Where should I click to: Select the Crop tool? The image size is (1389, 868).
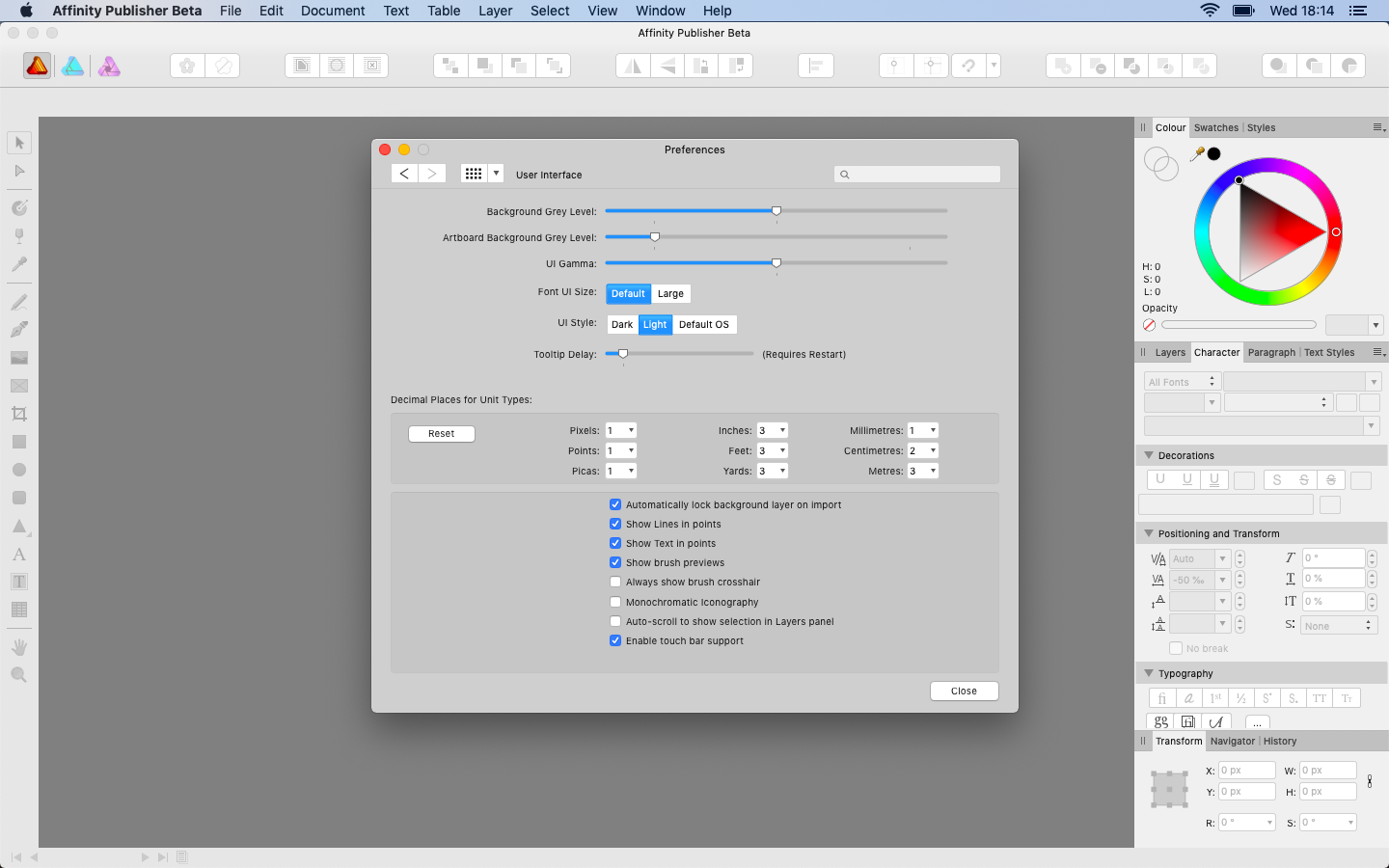pos(19,414)
